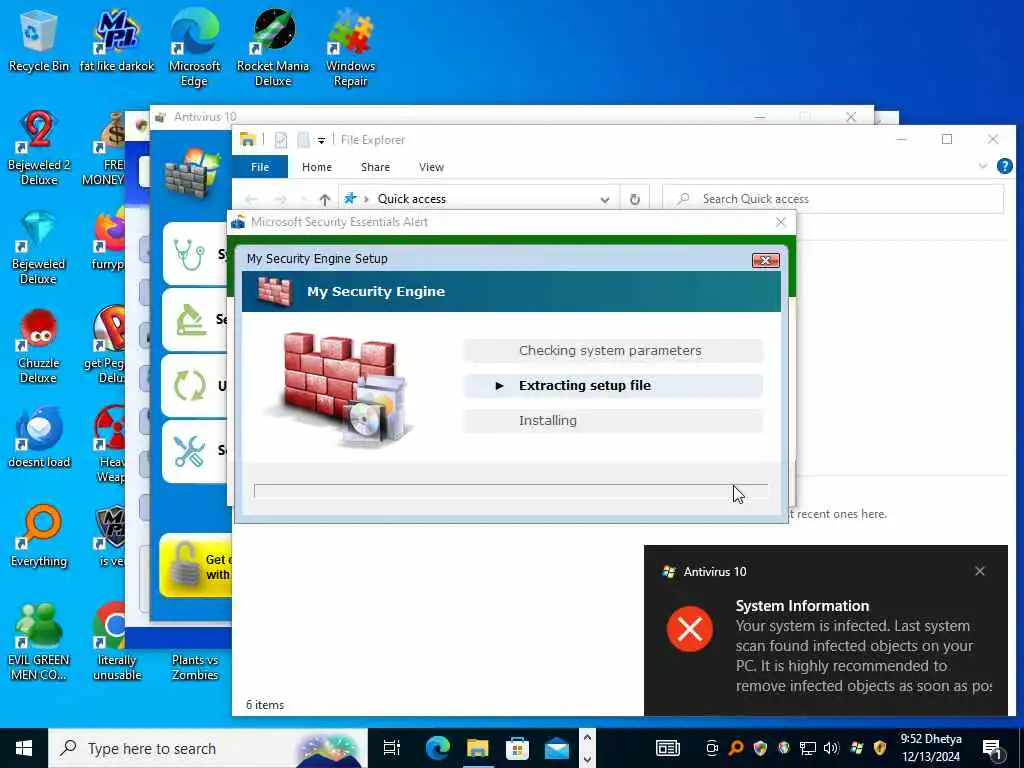Switch to View tab in File Explorer

click(431, 167)
